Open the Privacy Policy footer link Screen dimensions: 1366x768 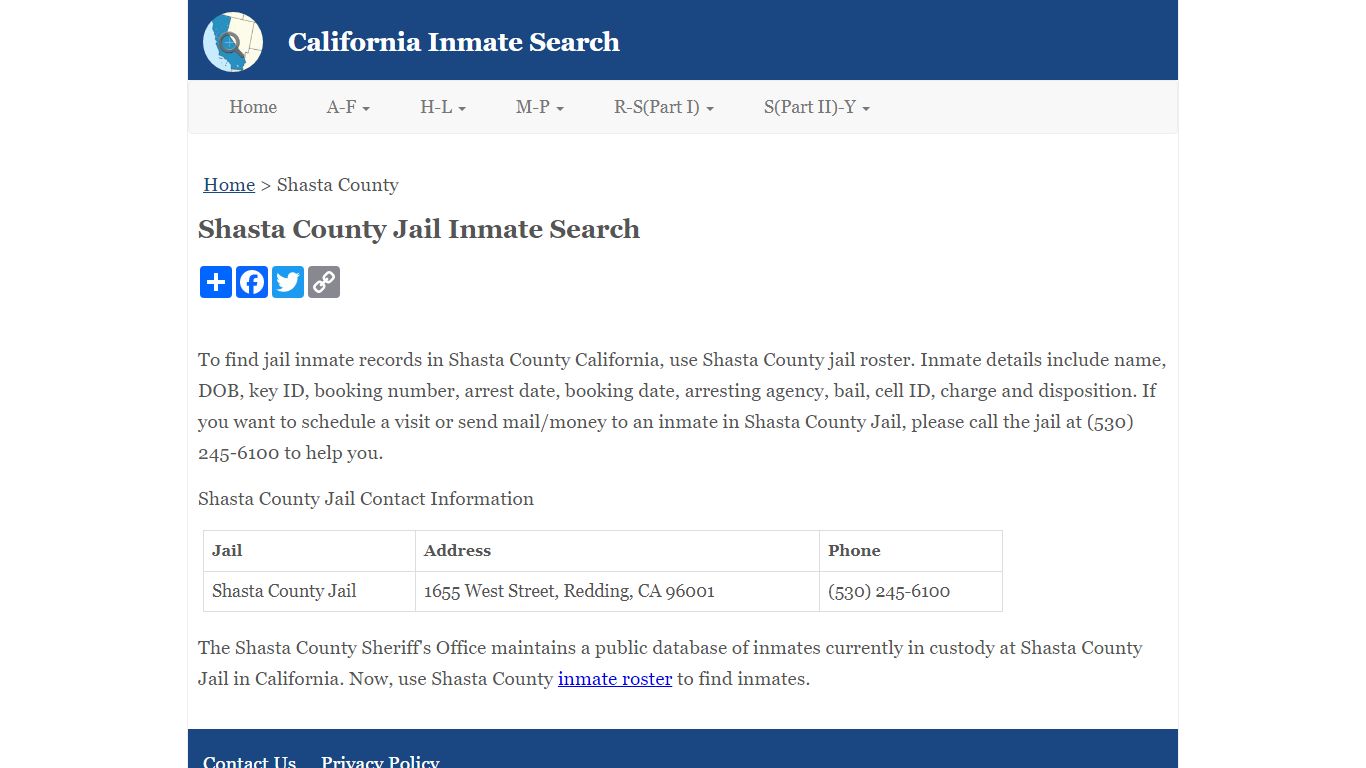(380, 762)
